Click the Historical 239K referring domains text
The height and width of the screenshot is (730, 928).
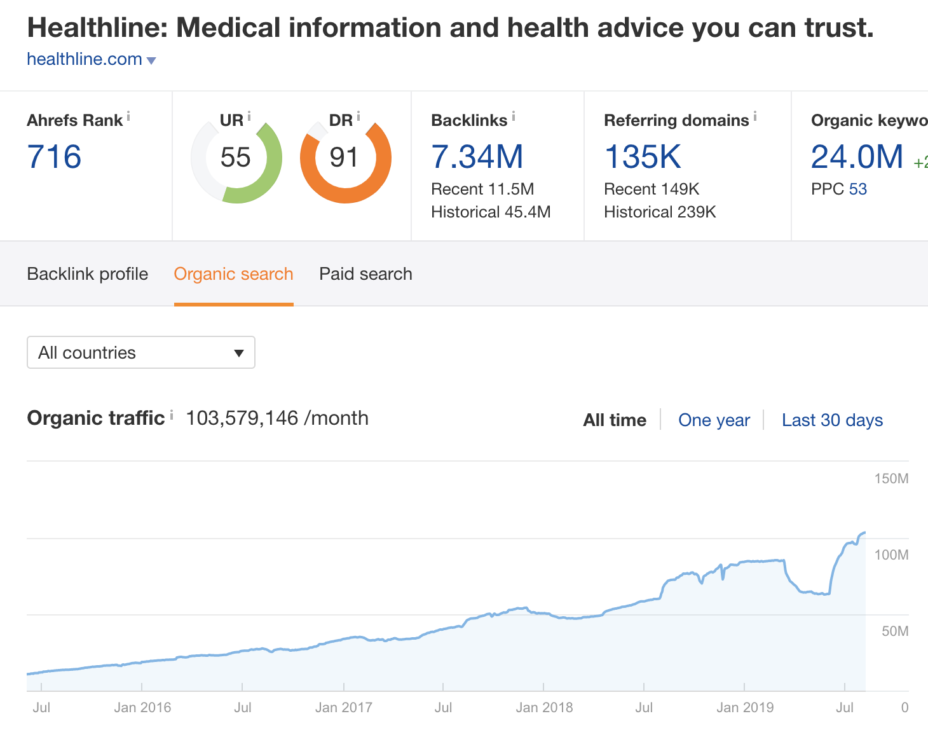click(x=660, y=212)
